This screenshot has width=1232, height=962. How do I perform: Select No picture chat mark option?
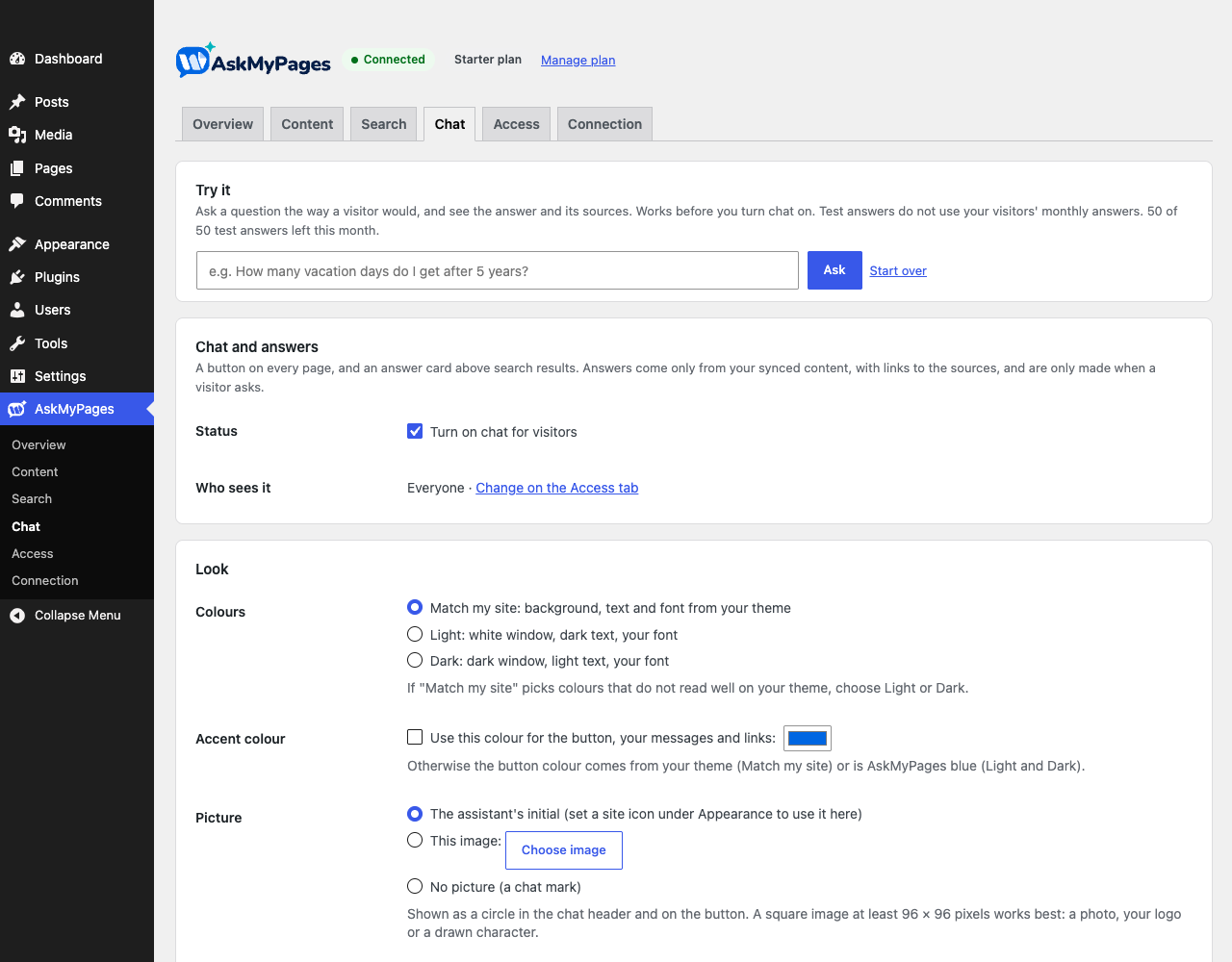tap(415, 886)
